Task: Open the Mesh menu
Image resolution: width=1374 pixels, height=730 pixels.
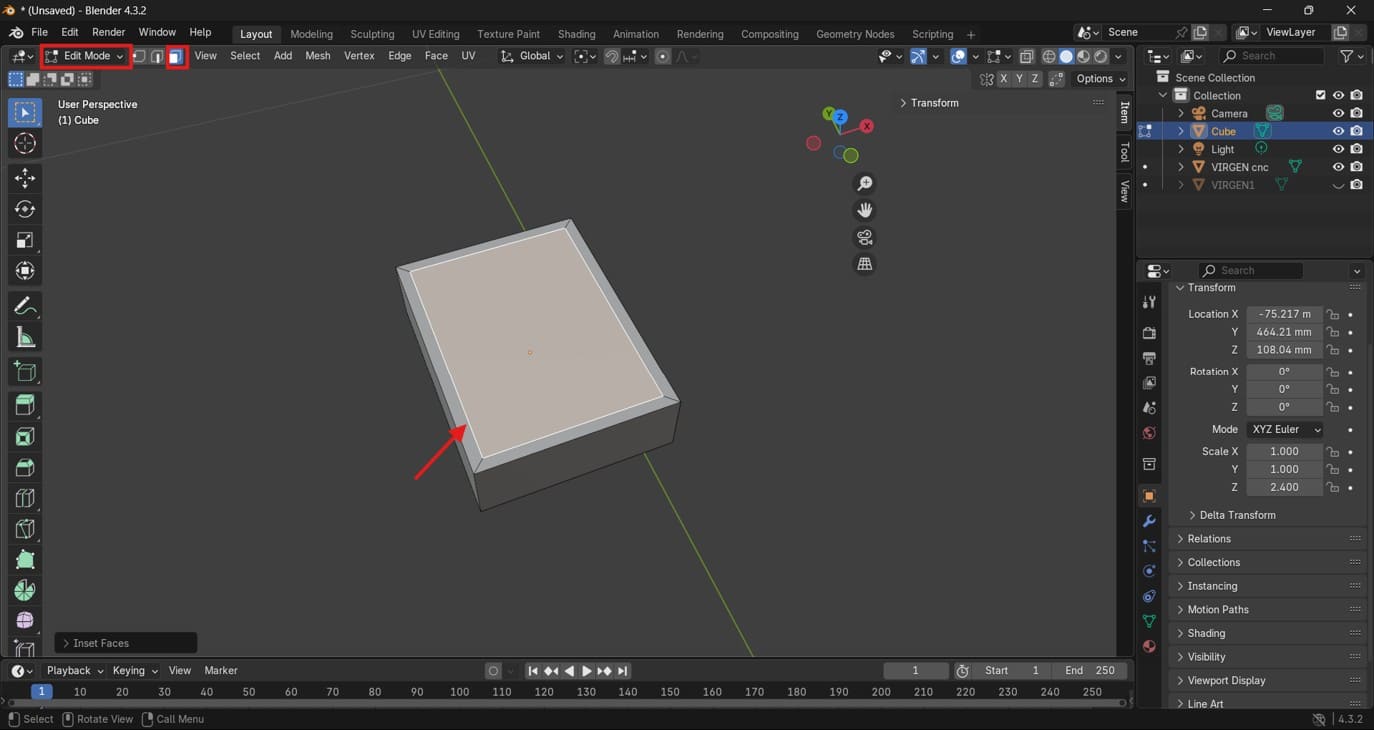Action: tap(318, 56)
